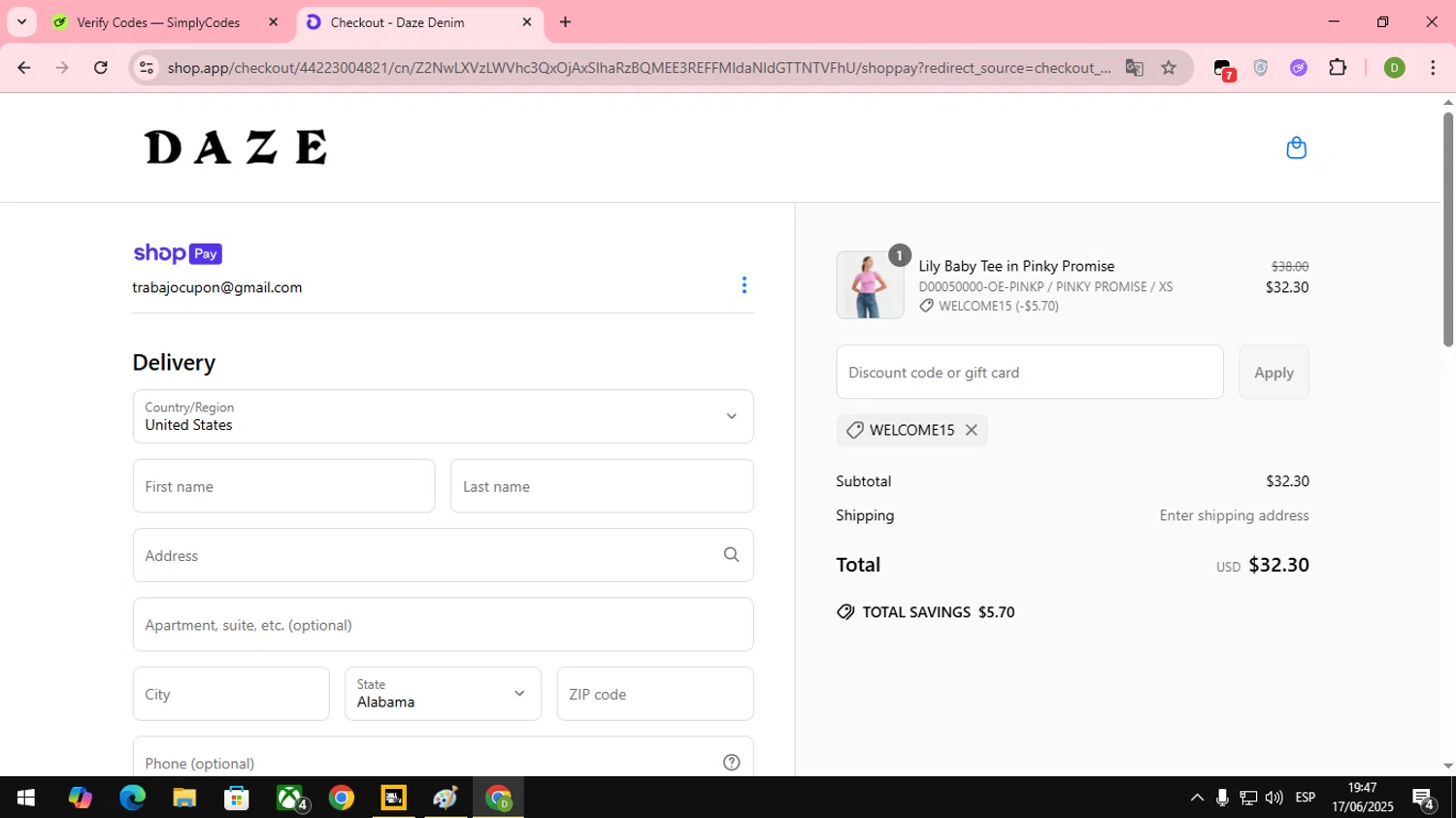Screen dimensions: 1456x818
Task: Click the Apply discount button
Action: click(1274, 372)
